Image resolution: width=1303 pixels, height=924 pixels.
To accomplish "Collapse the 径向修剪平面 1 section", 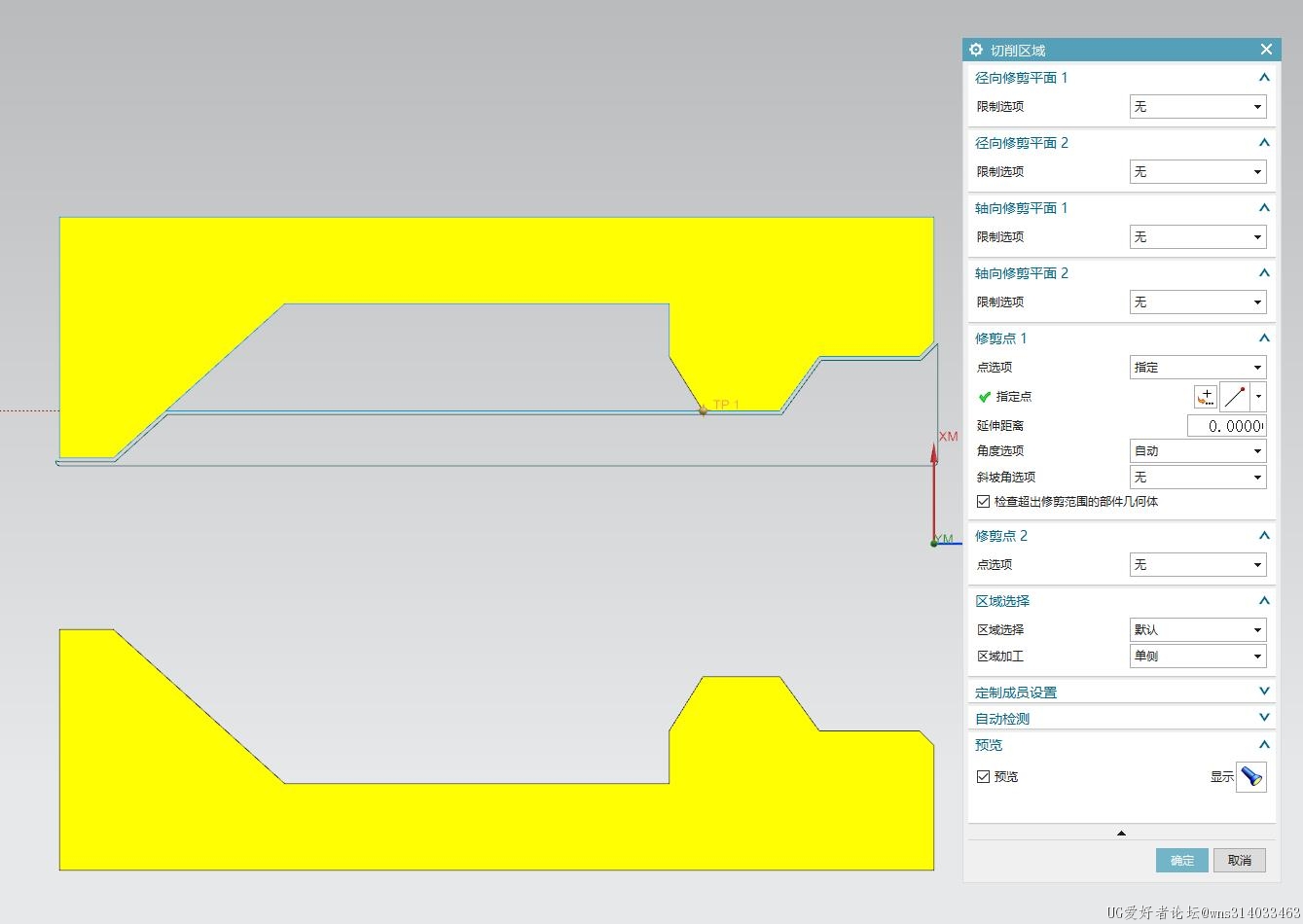I will click(x=1264, y=78).
